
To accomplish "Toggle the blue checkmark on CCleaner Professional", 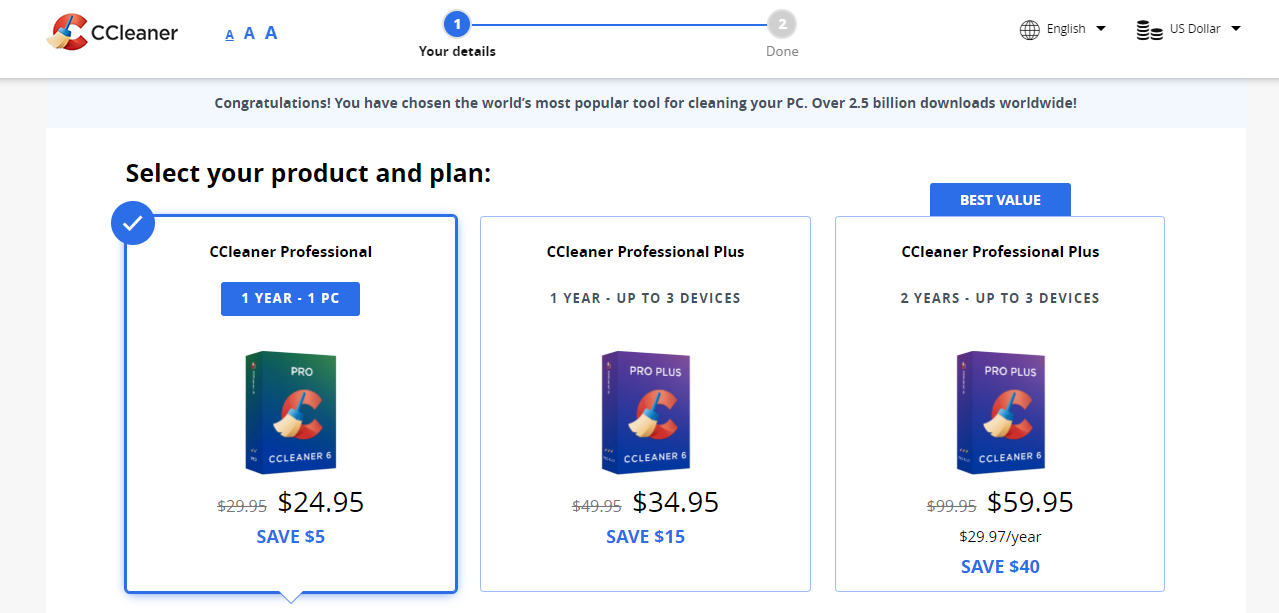I will [x=133, y=224].
